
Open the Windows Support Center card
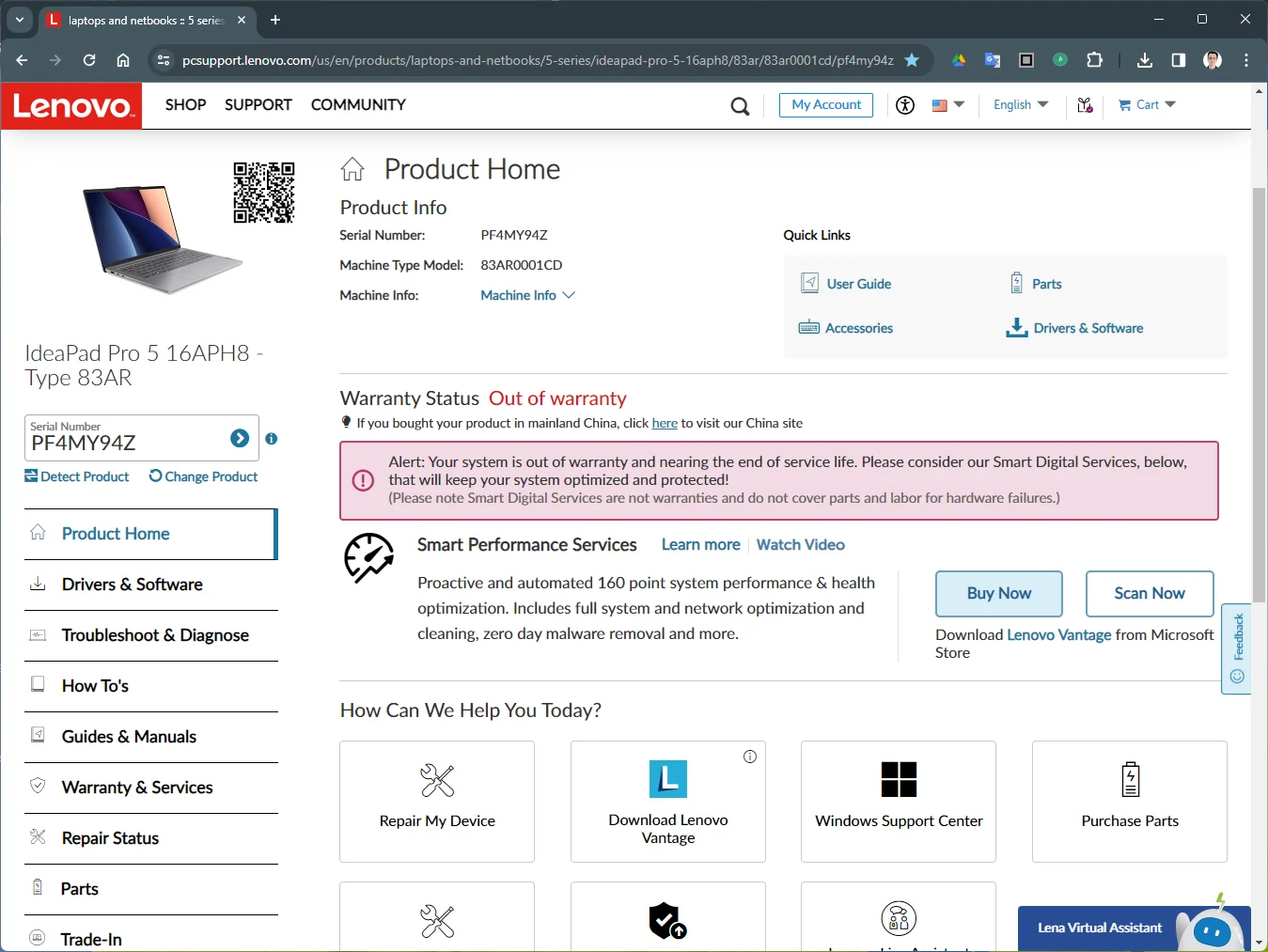pos(899,802)
